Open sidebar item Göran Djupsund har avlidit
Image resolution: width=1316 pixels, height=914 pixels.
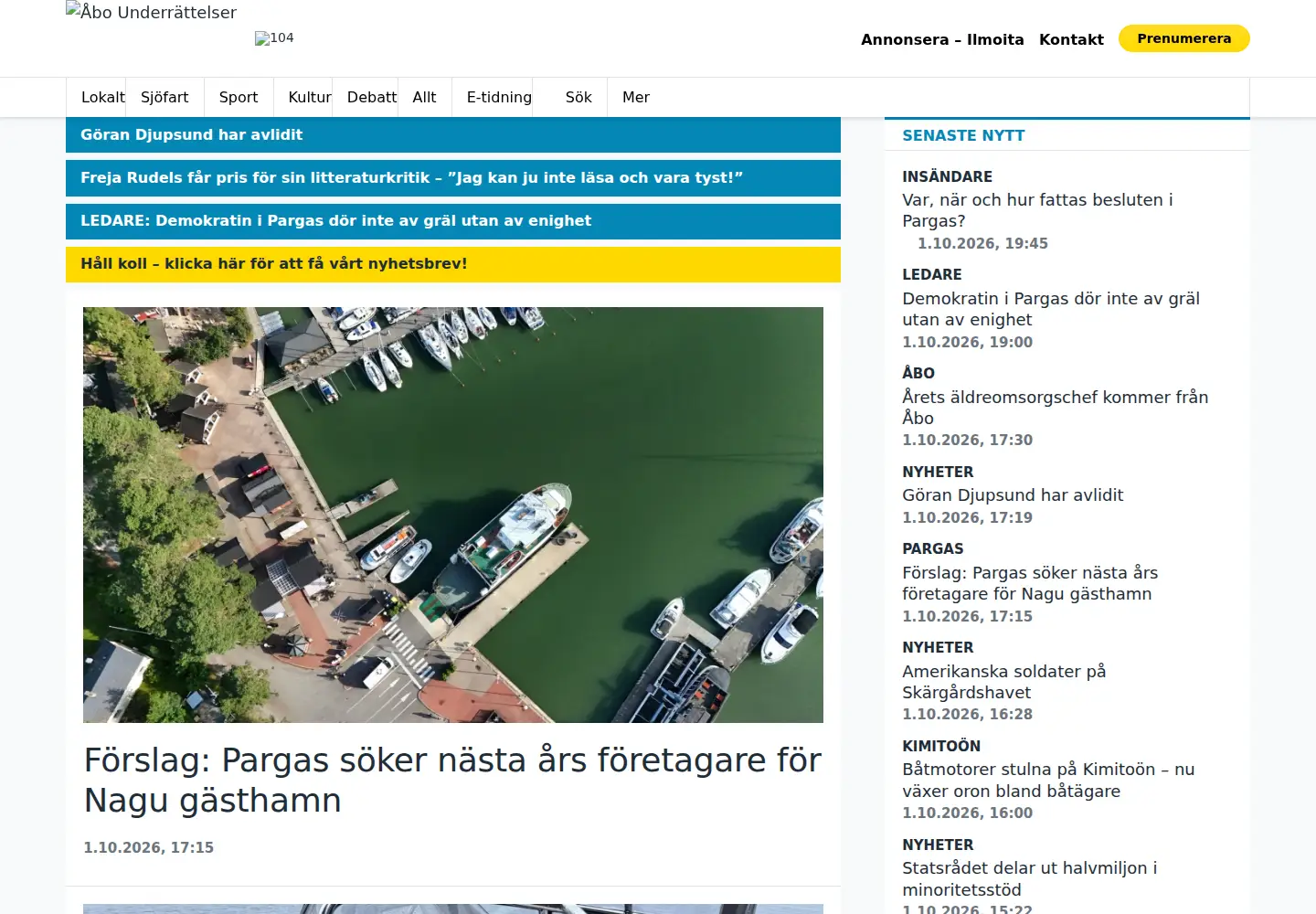(1013, 495)
